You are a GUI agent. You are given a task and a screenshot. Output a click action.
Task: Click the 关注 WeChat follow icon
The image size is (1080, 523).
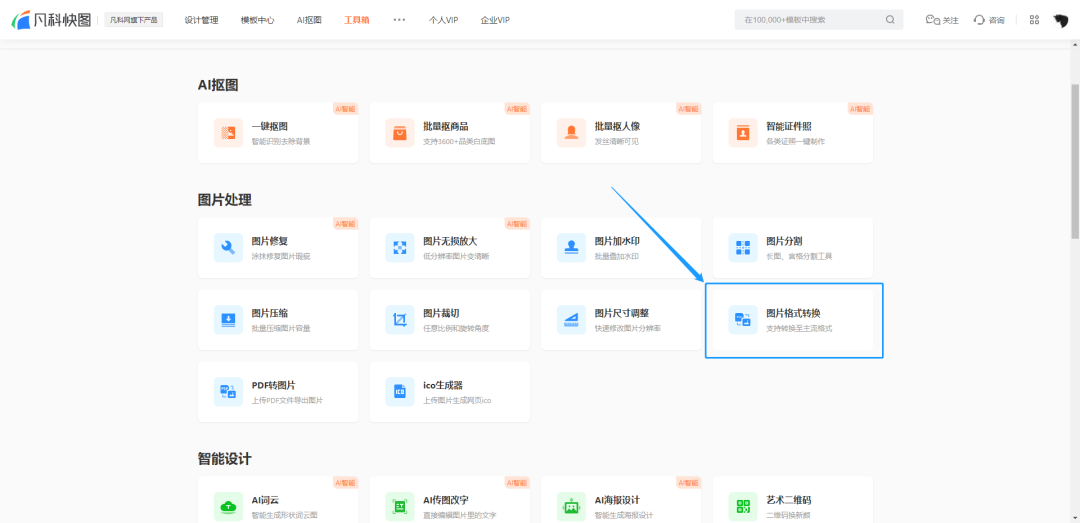tap(933, 20)
